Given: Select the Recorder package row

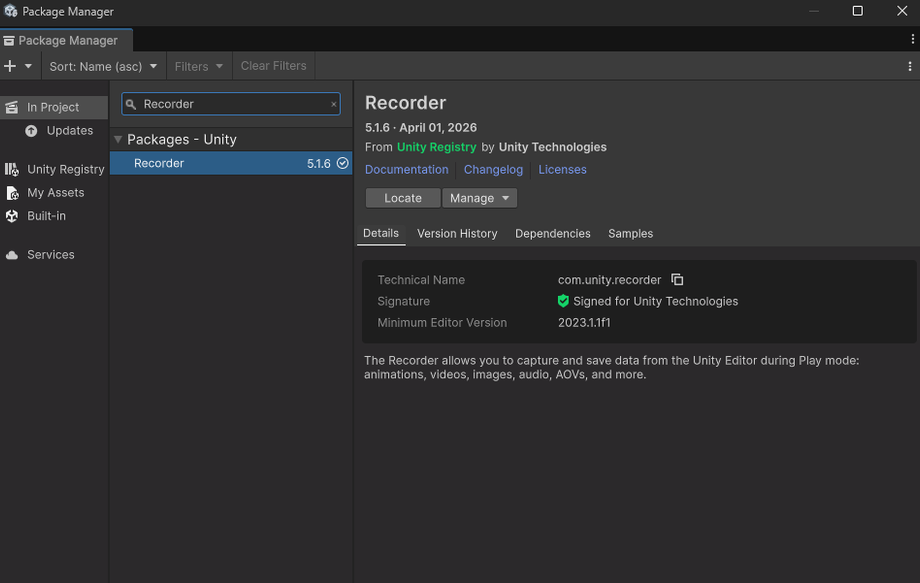Looking at the screenshot, I should (231, 163).
